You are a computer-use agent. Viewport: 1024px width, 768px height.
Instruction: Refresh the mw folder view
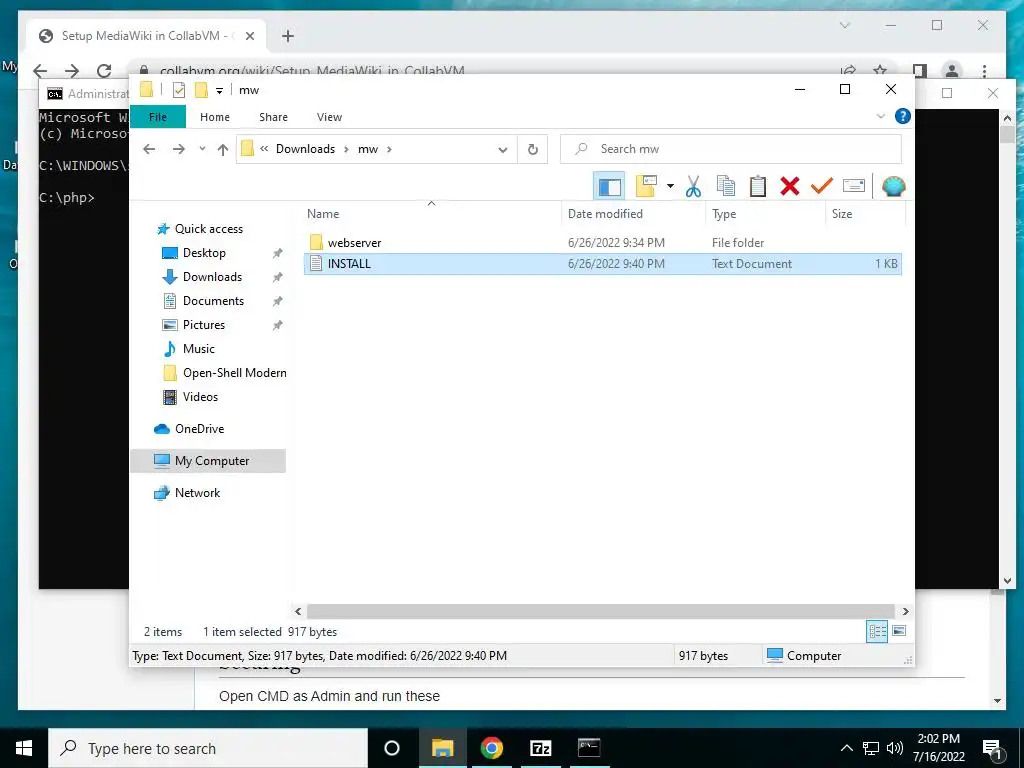click(x=533, y=149)
